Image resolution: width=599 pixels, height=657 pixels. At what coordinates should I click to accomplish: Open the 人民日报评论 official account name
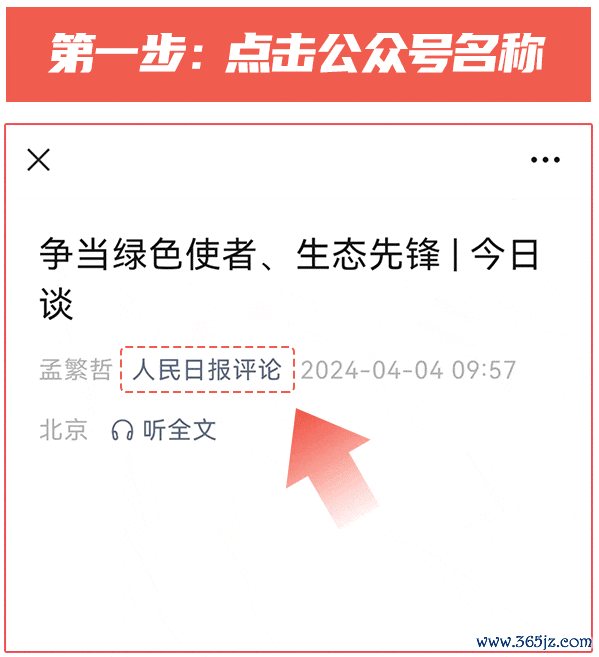coord(207,370)
